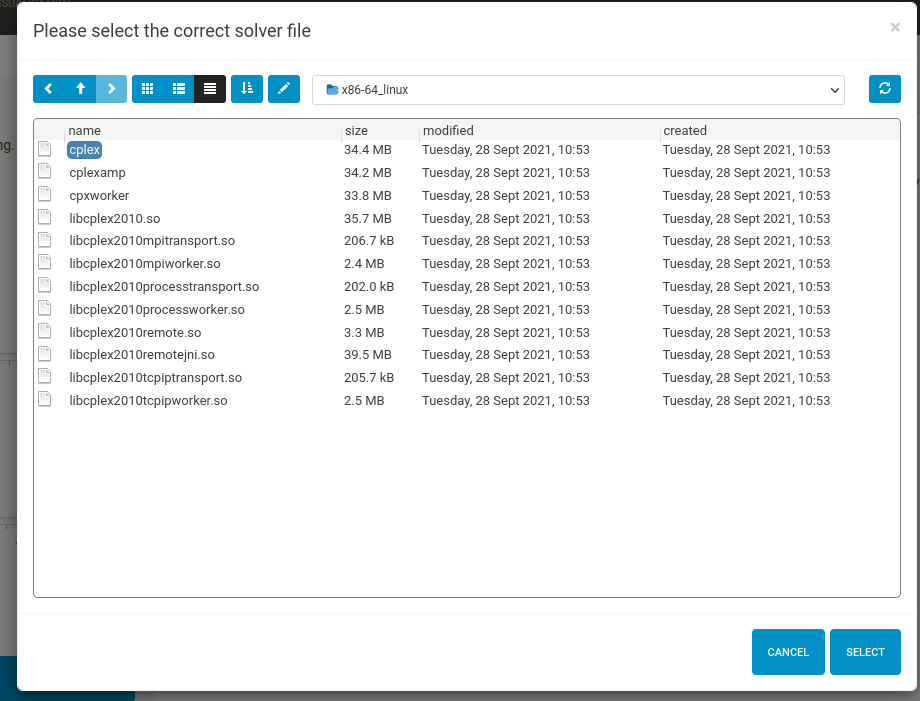Select the cplexamp file

click(x=97, y=172)
